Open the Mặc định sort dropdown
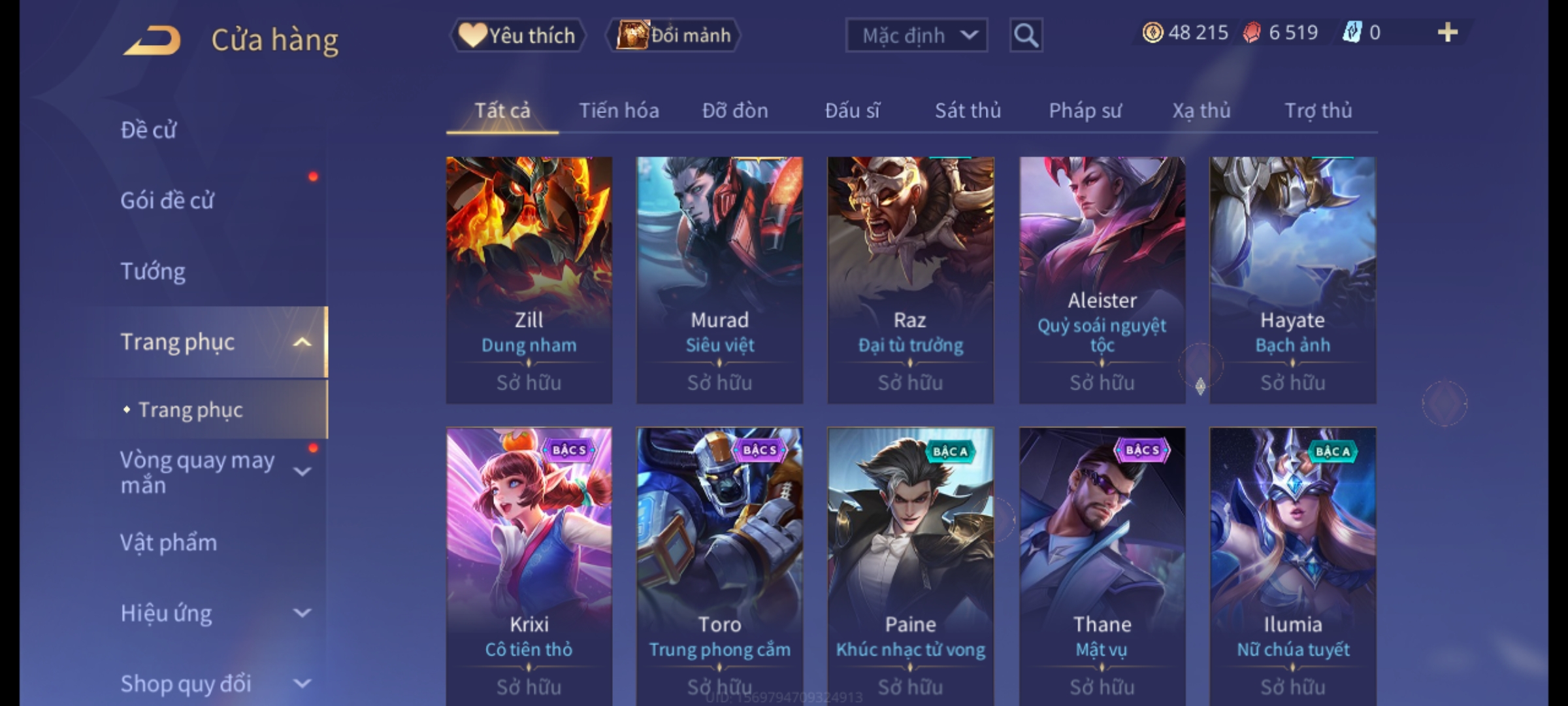The image size is (1568, 706). tap(916, 35)
